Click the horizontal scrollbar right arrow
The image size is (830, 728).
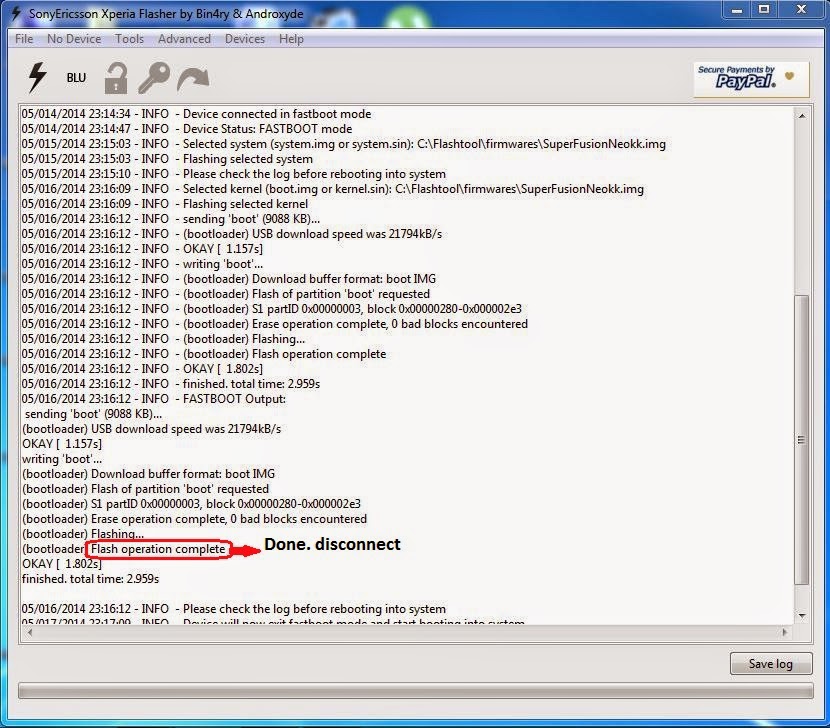click(x=784, y=632)
